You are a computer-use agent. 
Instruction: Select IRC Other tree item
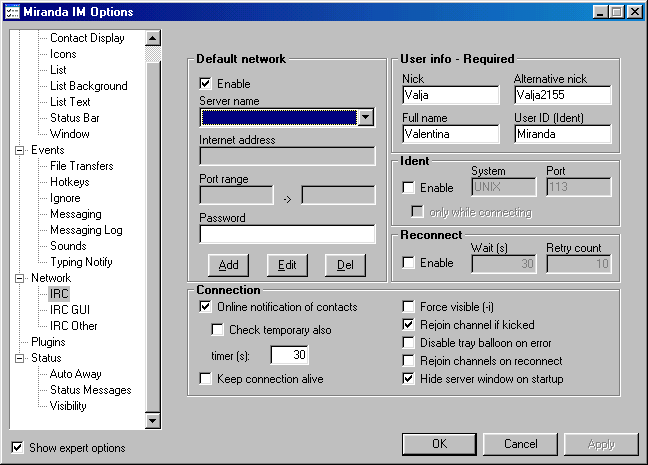point(74,326)
